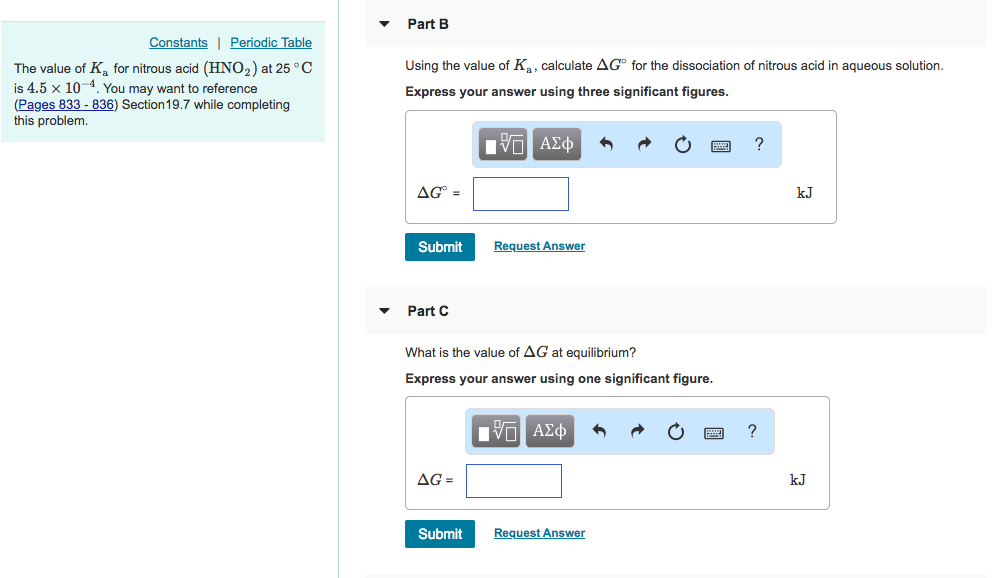Click the undo arrow in Part B toolbar
The height and width of the screenshot is (578, 992).
tap(605, 144)
